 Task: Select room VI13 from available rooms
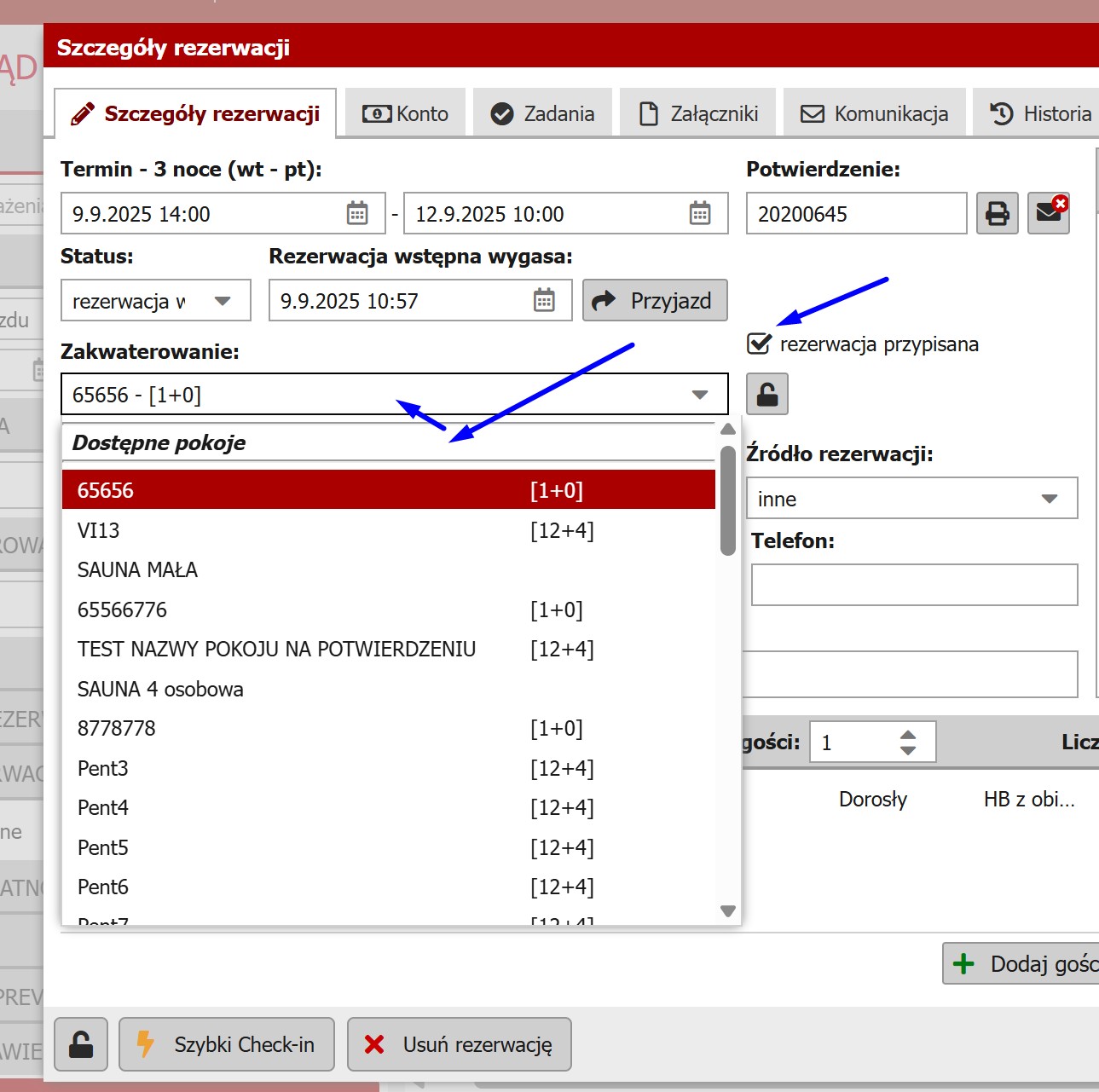pyautogui.click(x=389, y=530)
